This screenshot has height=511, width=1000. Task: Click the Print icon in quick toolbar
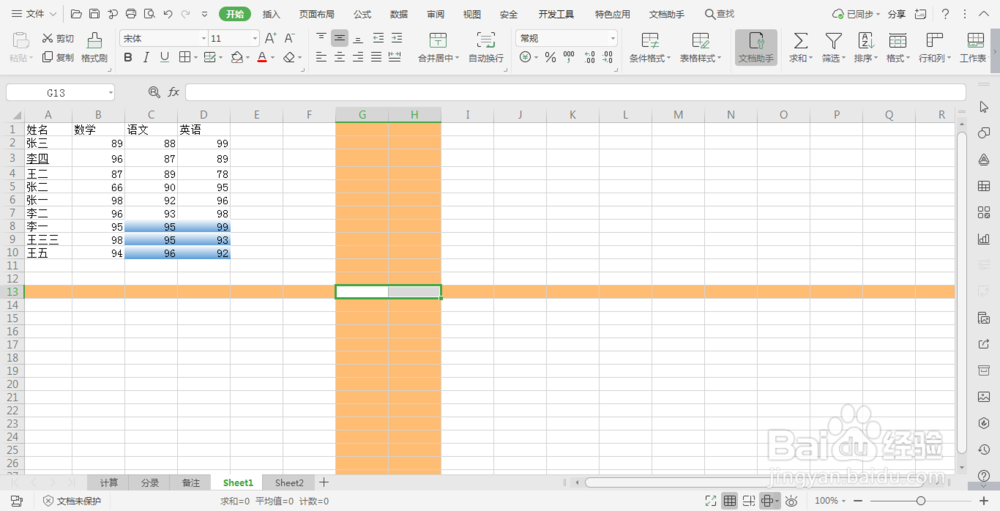[131, 13]
